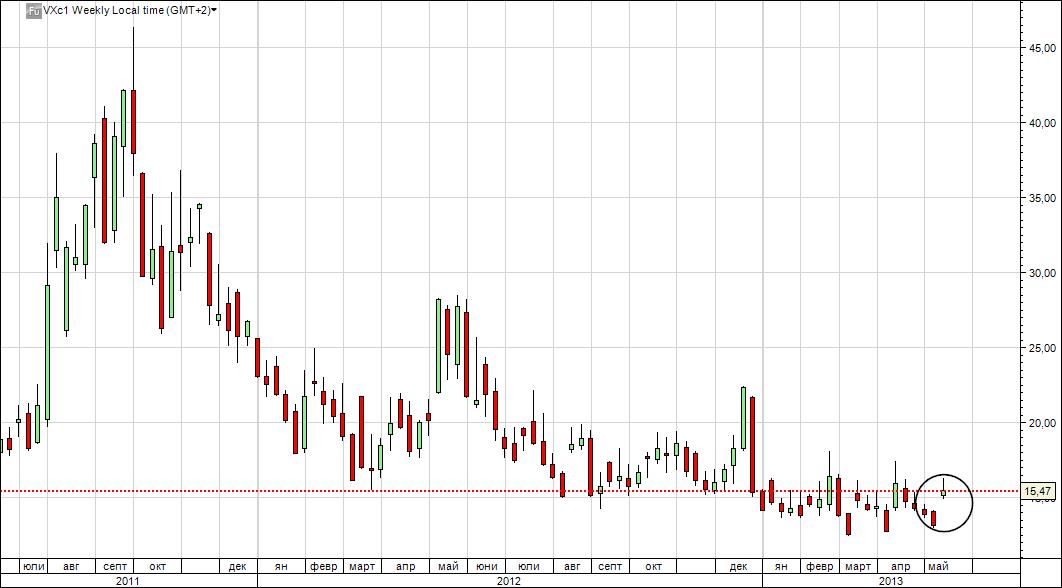Image resolution: width=1062 pixels, height=588 pixels.
Task: Click the ян month label in 2012
Action: point(282,566)
